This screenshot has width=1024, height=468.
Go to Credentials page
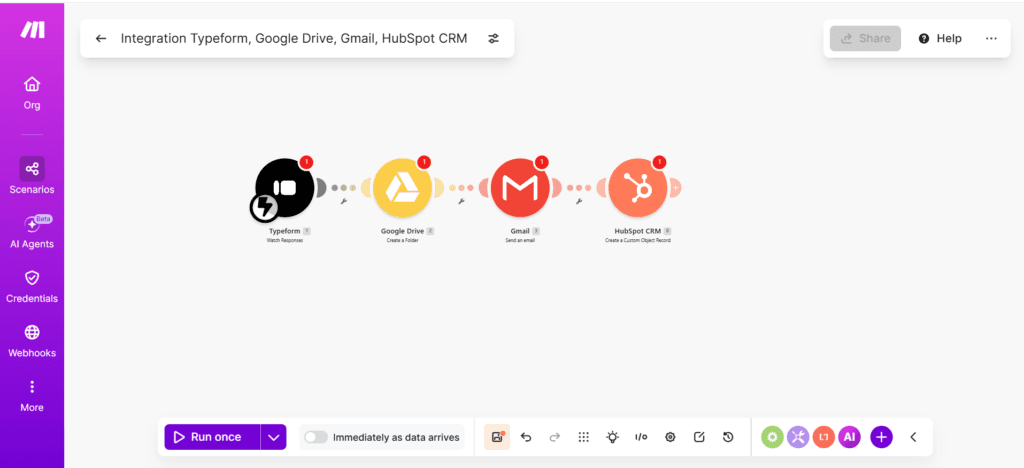click(x=32, y=287)
